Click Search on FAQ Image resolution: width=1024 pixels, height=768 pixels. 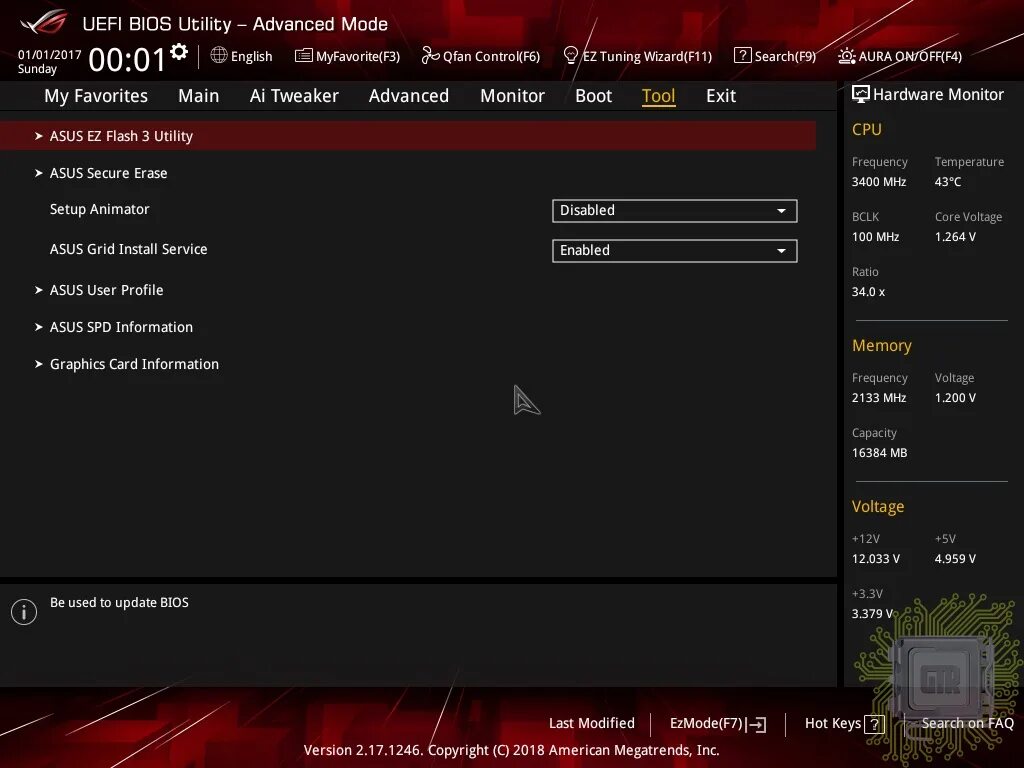coord(968,724)
